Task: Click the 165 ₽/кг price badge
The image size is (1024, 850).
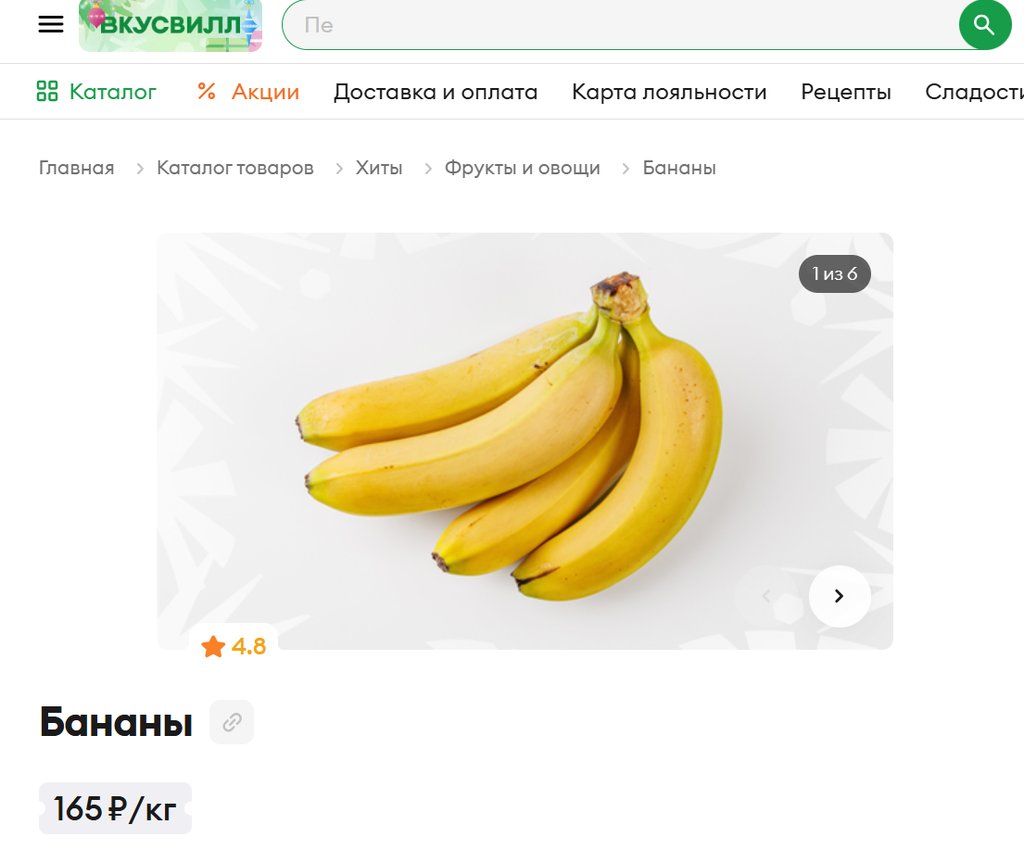Action: 116,808
